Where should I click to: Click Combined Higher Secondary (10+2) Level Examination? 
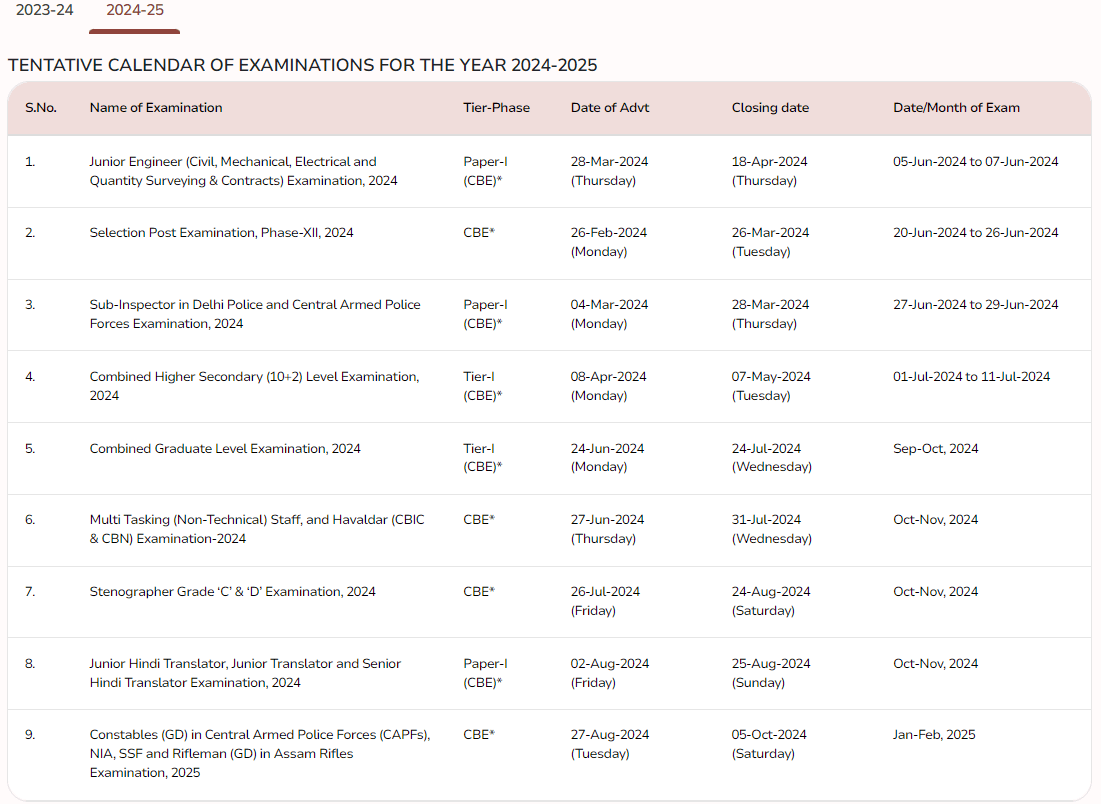254,386
